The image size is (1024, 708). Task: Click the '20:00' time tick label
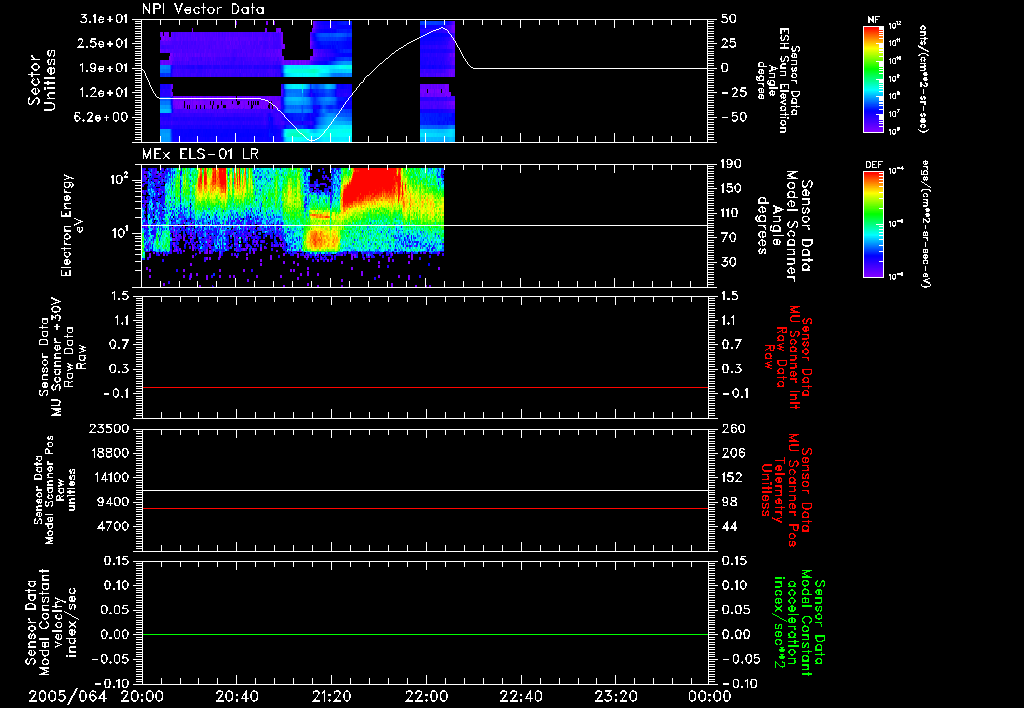pyautogui.click(x=143, y=697)
